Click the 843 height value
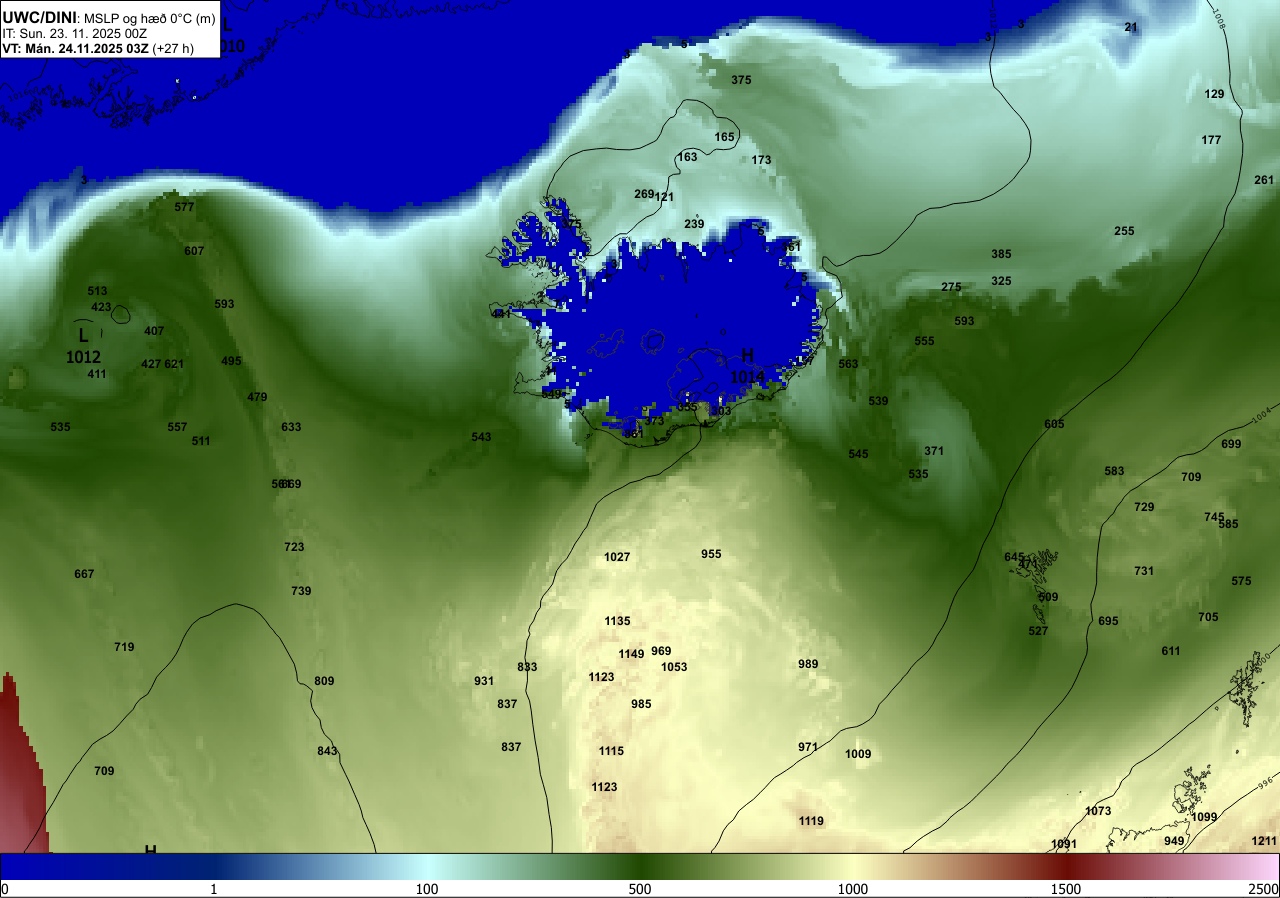The width and height of the screenshot is (1280, 898). 328,751
